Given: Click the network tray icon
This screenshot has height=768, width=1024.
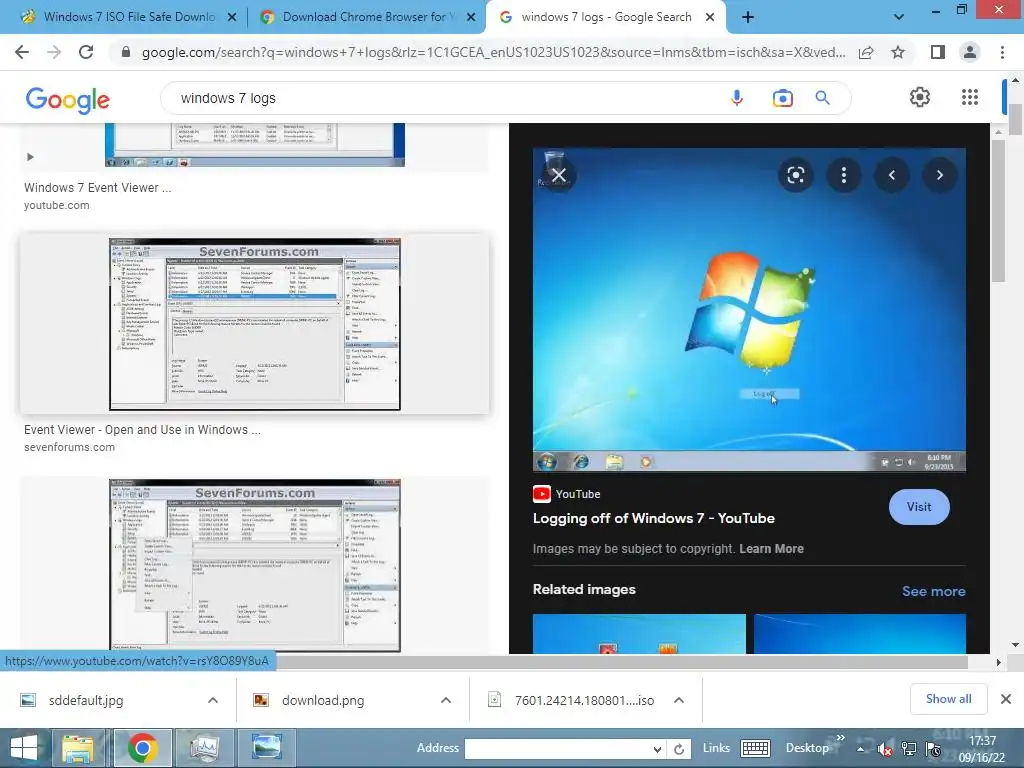Looking at the screenshot, I should (x=908, y=748).
